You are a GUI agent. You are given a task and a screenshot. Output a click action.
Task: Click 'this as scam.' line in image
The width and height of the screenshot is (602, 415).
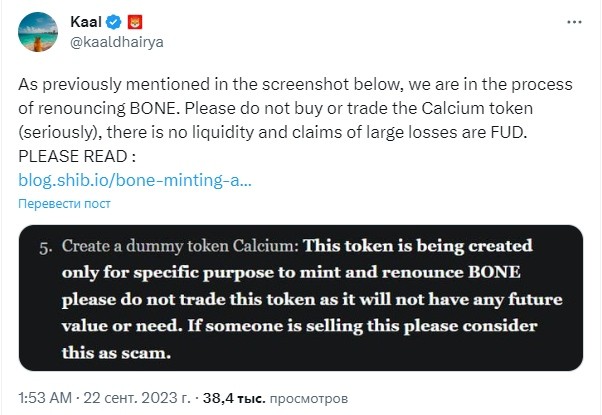click(x=116, y=353)
